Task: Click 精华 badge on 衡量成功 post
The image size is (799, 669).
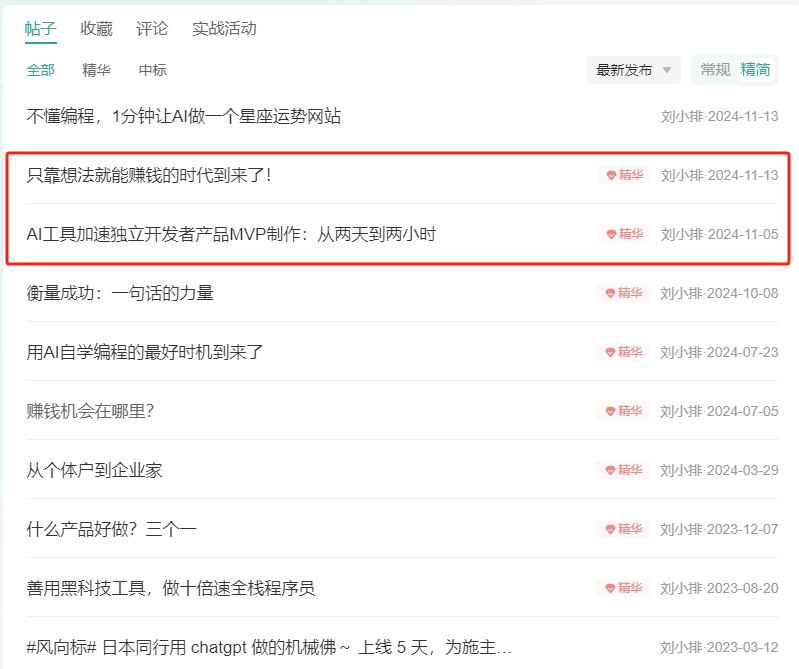Action: coord(623,293)
